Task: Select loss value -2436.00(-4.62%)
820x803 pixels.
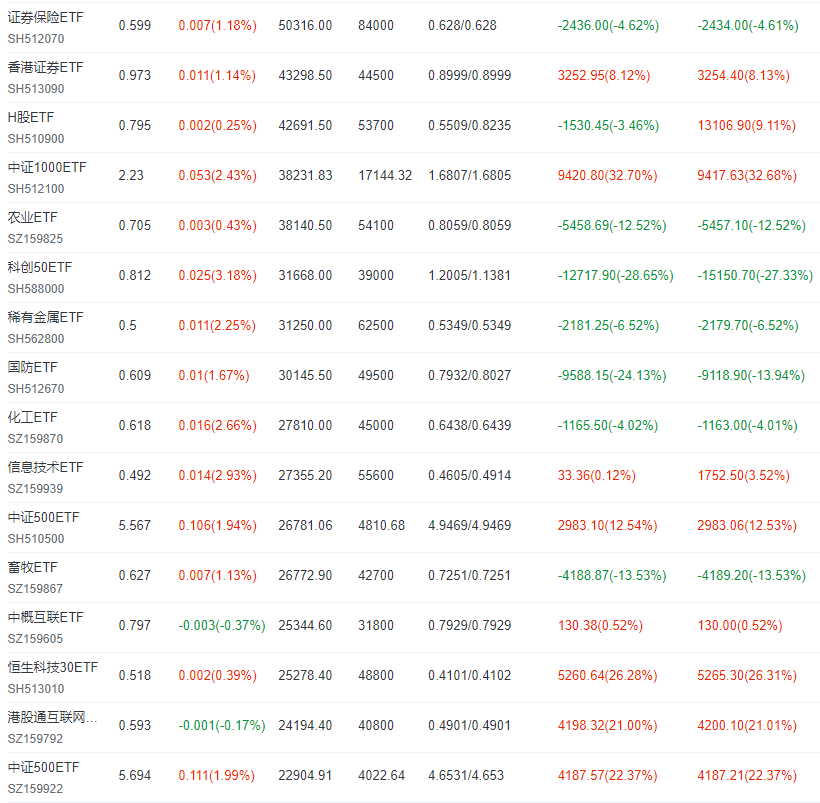Action: point(608,25)
